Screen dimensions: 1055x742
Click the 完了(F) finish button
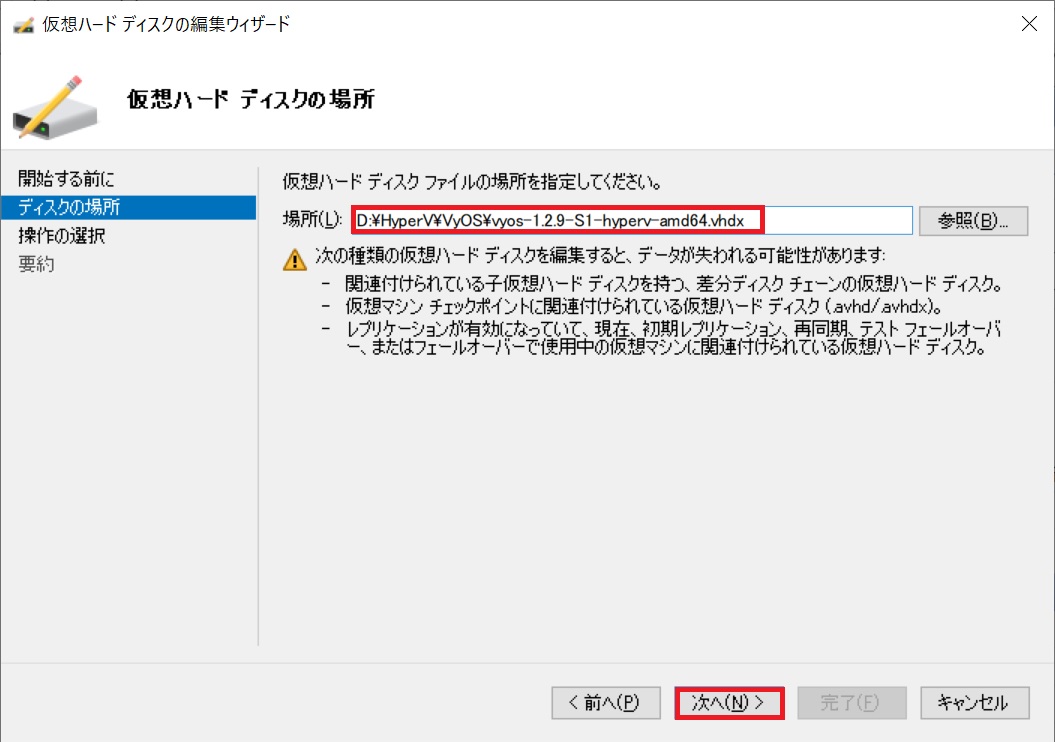[x=852, y=703]
